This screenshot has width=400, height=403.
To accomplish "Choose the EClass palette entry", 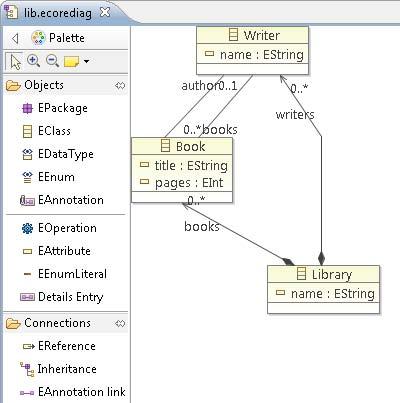I will 46,131.
